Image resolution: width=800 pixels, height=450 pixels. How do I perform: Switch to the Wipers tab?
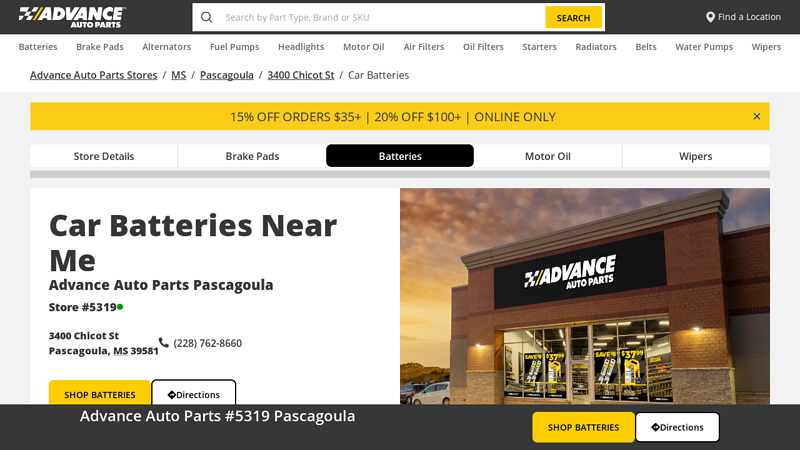coord(695,156)
